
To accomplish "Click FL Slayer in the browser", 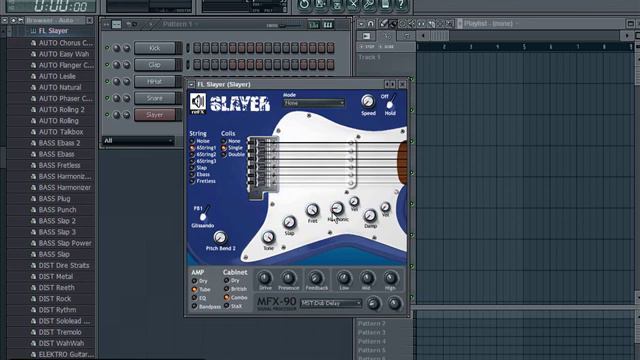I will (x=53, y=31).
